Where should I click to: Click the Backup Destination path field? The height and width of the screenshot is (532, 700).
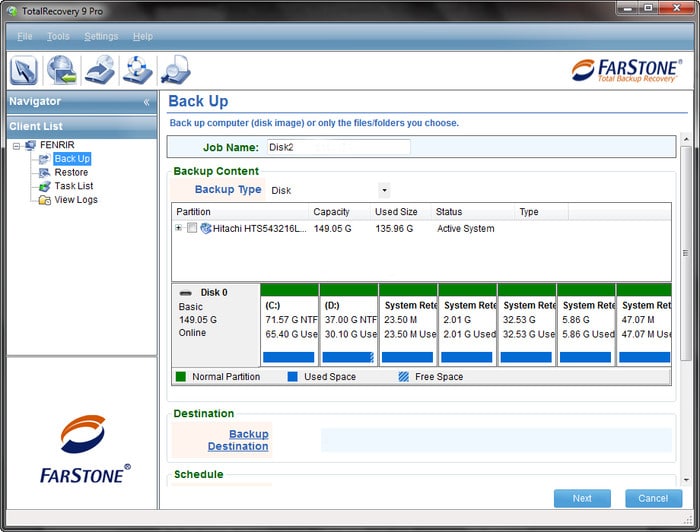tap(496, 440)
